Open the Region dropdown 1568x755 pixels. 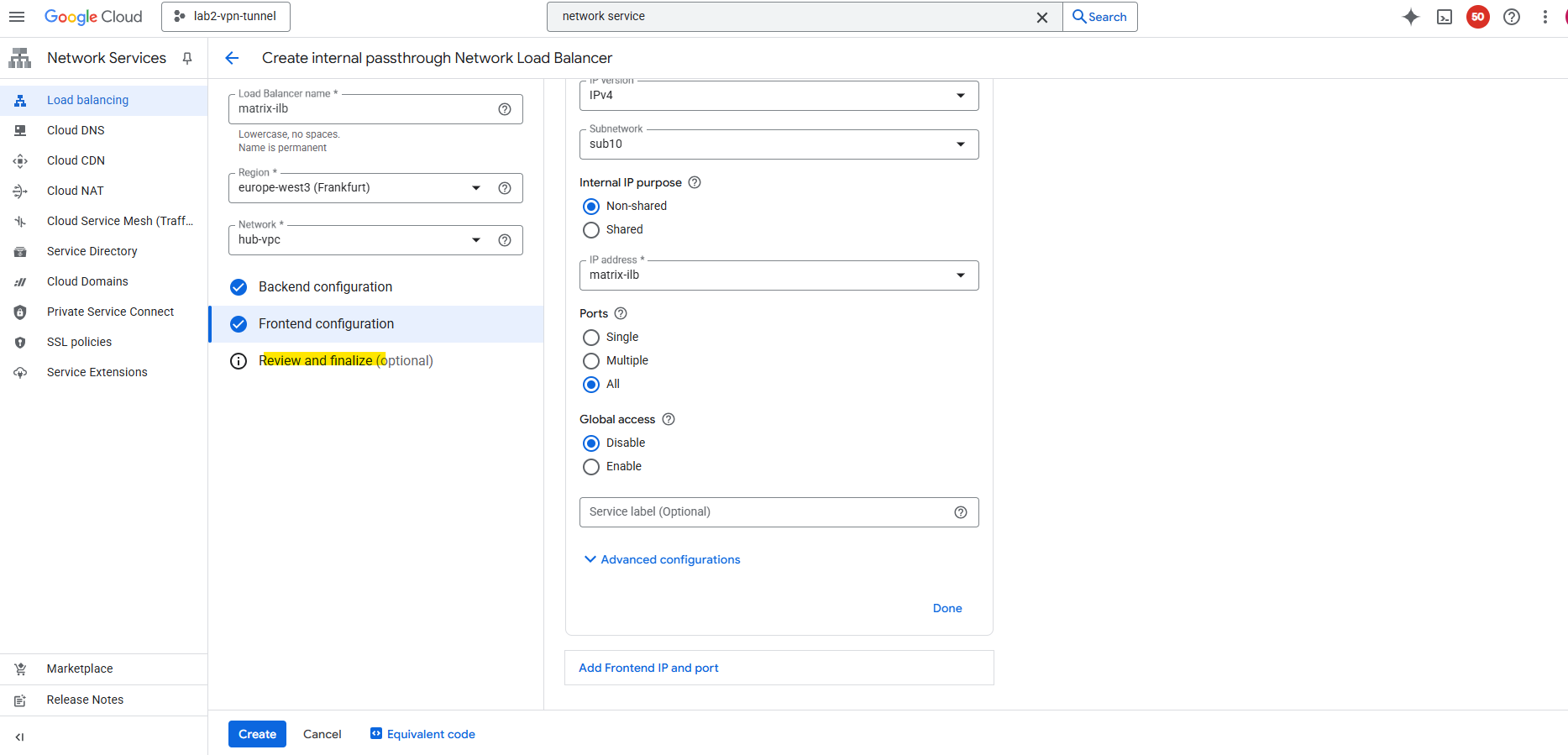(357, 188)
